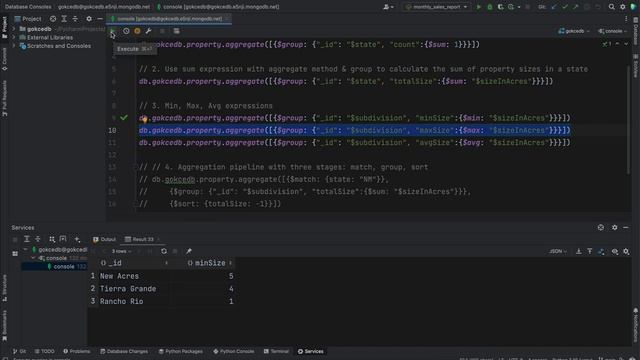Click the orange transaction mode icon
The image size is (640, 360).
(x=137, y=31)
